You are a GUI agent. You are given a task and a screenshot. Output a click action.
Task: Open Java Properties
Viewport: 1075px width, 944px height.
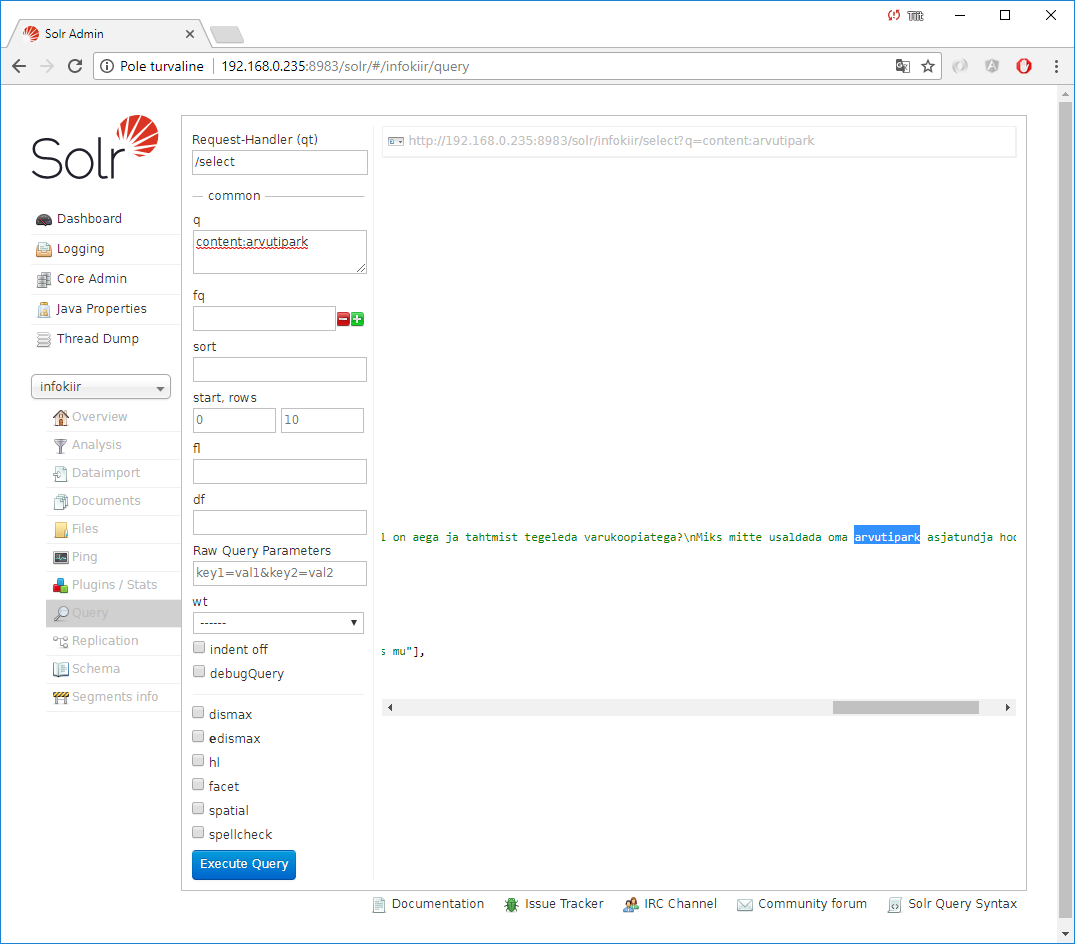tap(101, 309)
